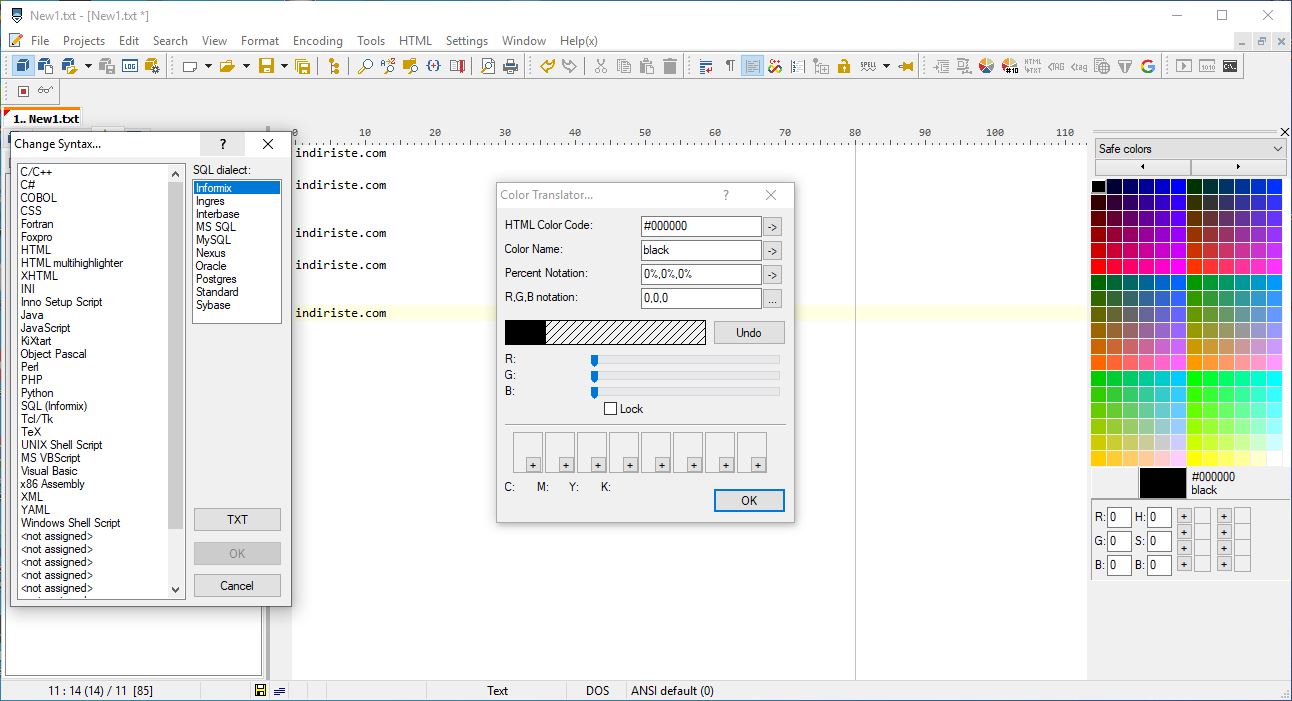
Task: Select Oracle in SQL dialect list
Action: point(211,266)
